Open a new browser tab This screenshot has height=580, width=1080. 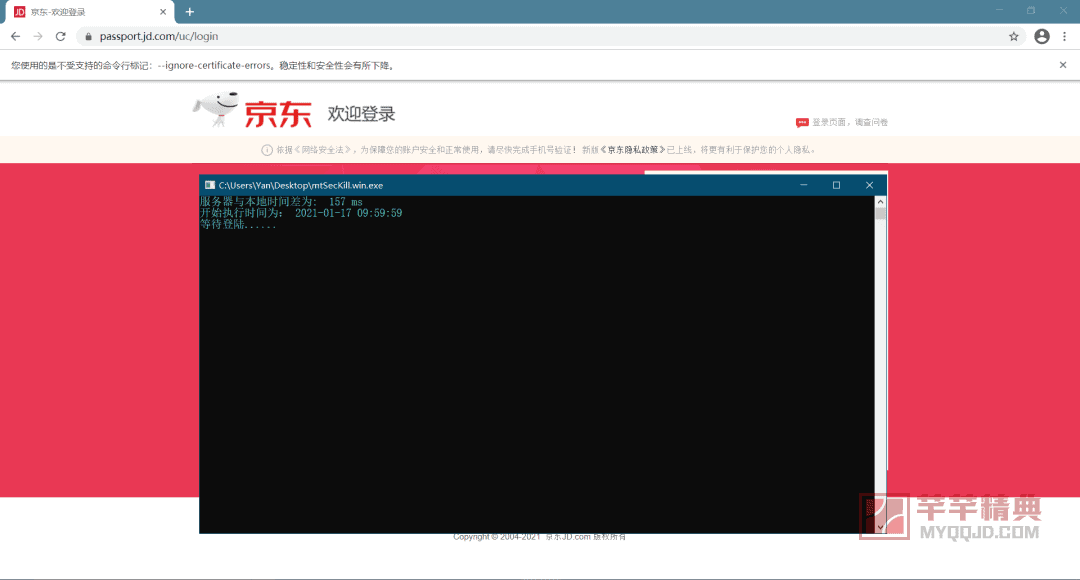189,12
